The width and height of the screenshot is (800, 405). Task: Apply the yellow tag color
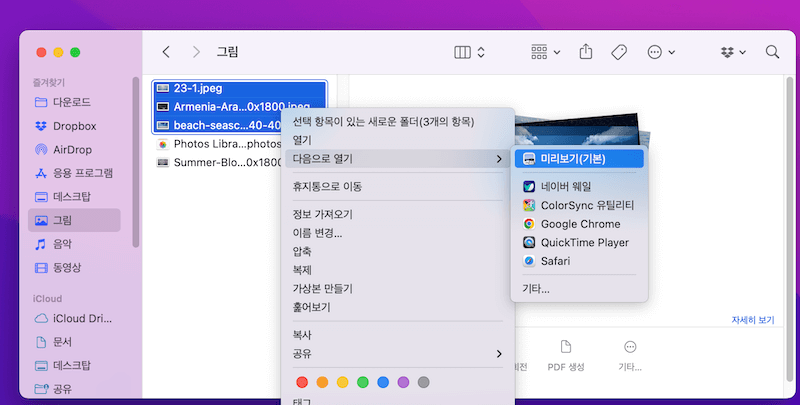(x=342, y=382)
